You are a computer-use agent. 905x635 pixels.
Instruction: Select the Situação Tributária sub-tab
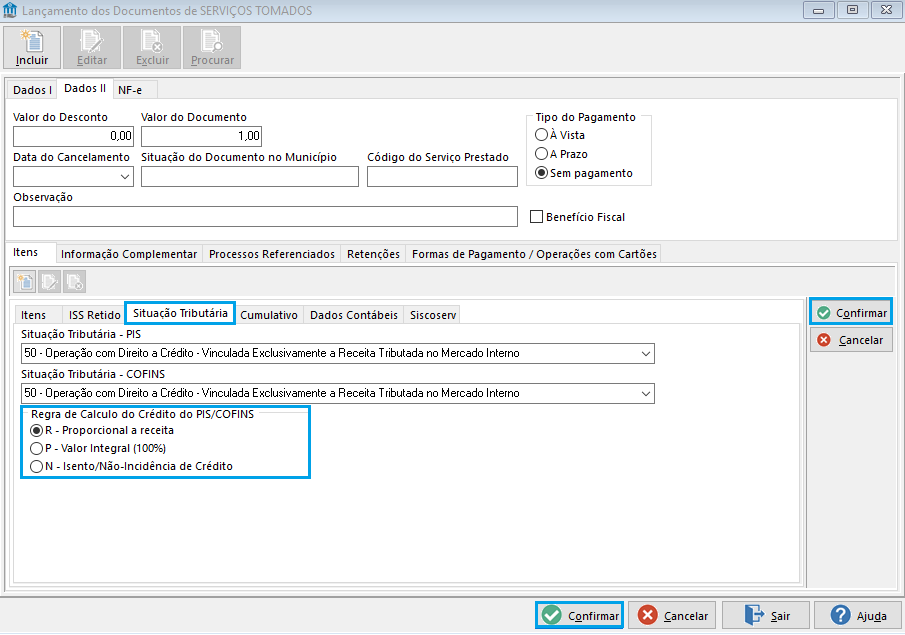pyautogui.click(x=180, y=313)
